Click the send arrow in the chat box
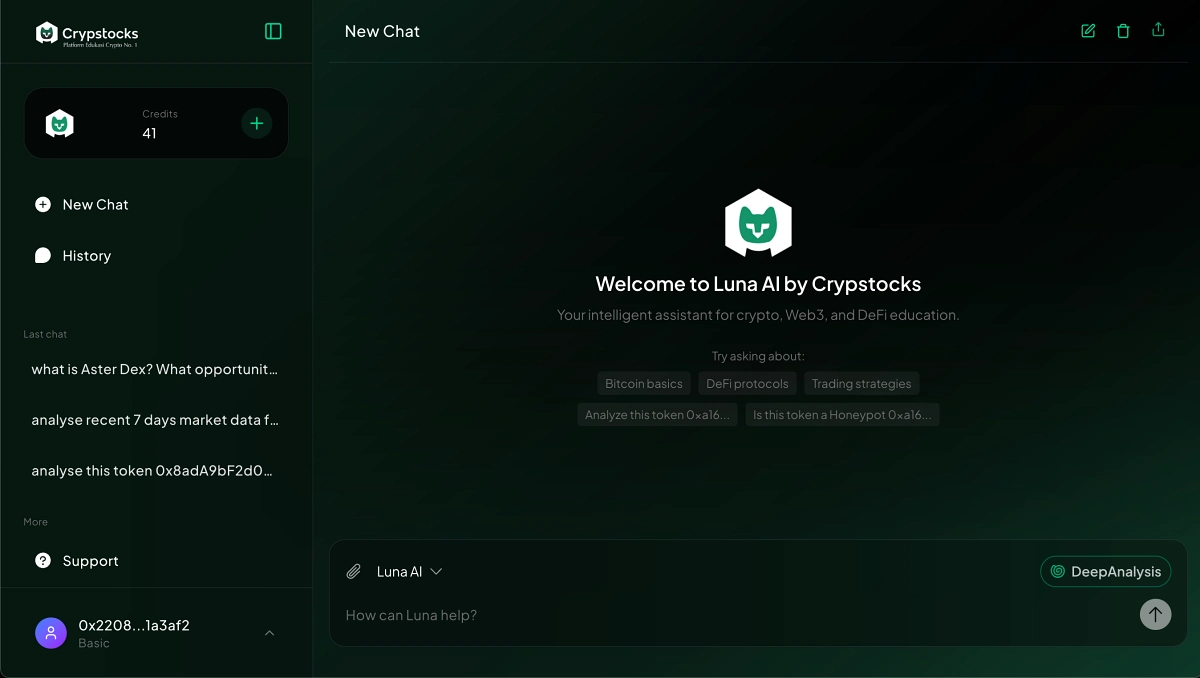The width and height of the screenshot is (1200, 678). click(1155, 614)
